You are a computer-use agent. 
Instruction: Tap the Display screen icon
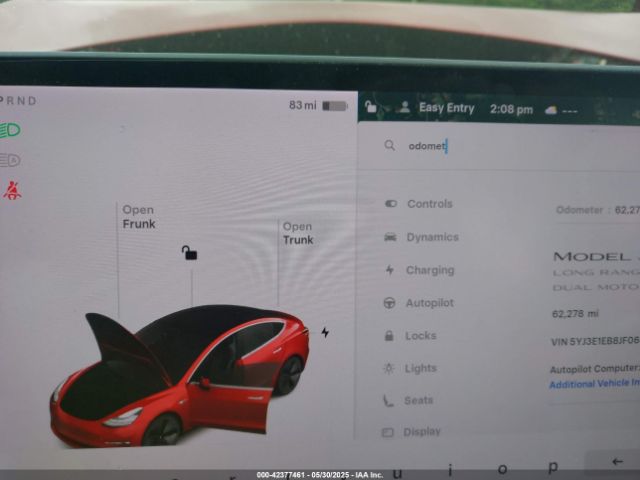pos(387,432)
